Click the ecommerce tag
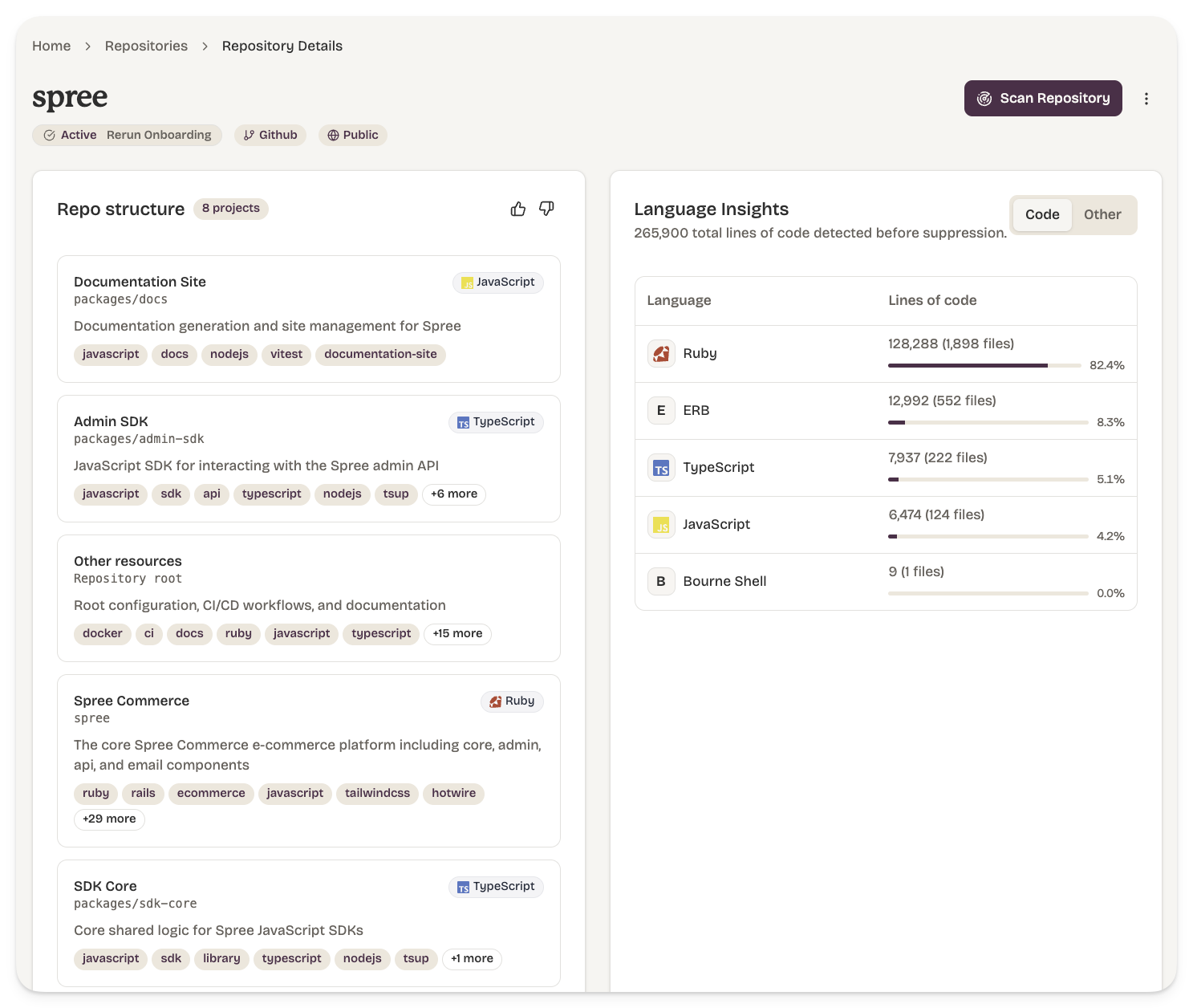Image resolution: width=1193 pixels, height=1008 pixels. [211, 794]
